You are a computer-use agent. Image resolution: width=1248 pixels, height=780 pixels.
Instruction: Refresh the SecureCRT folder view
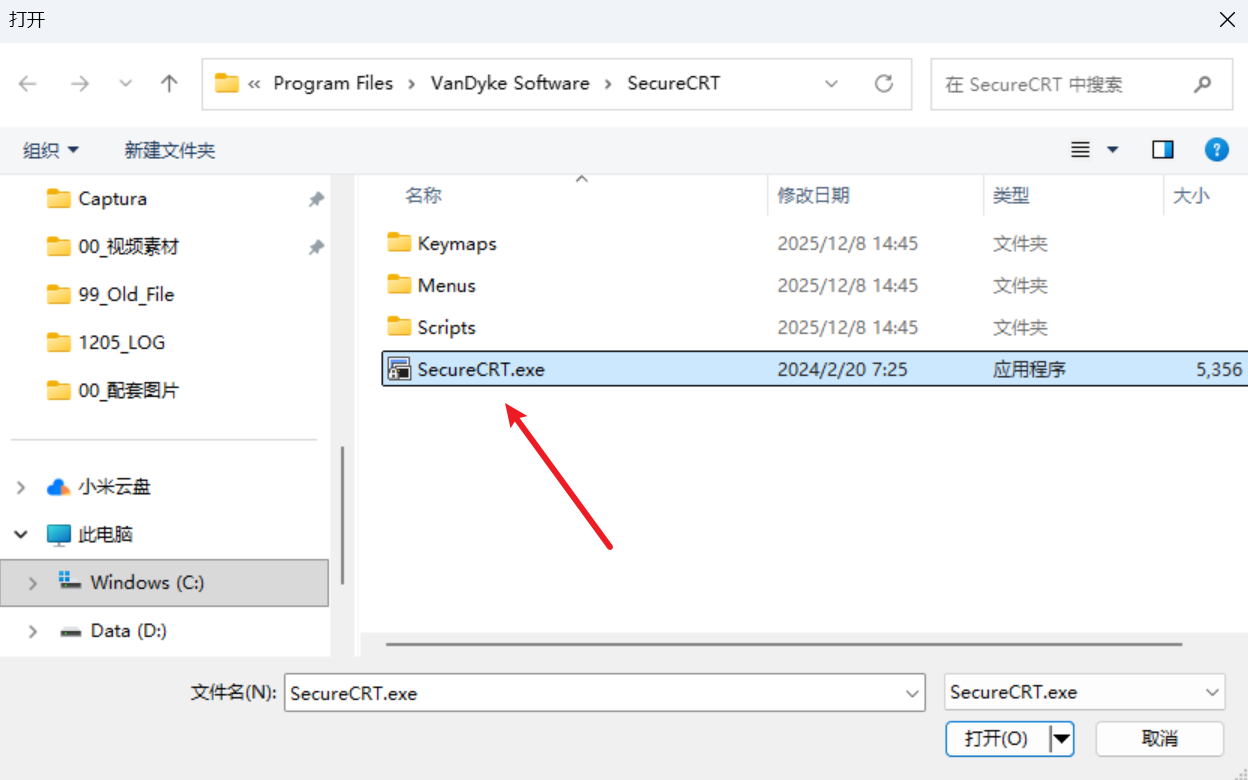[x=883, y=84]
